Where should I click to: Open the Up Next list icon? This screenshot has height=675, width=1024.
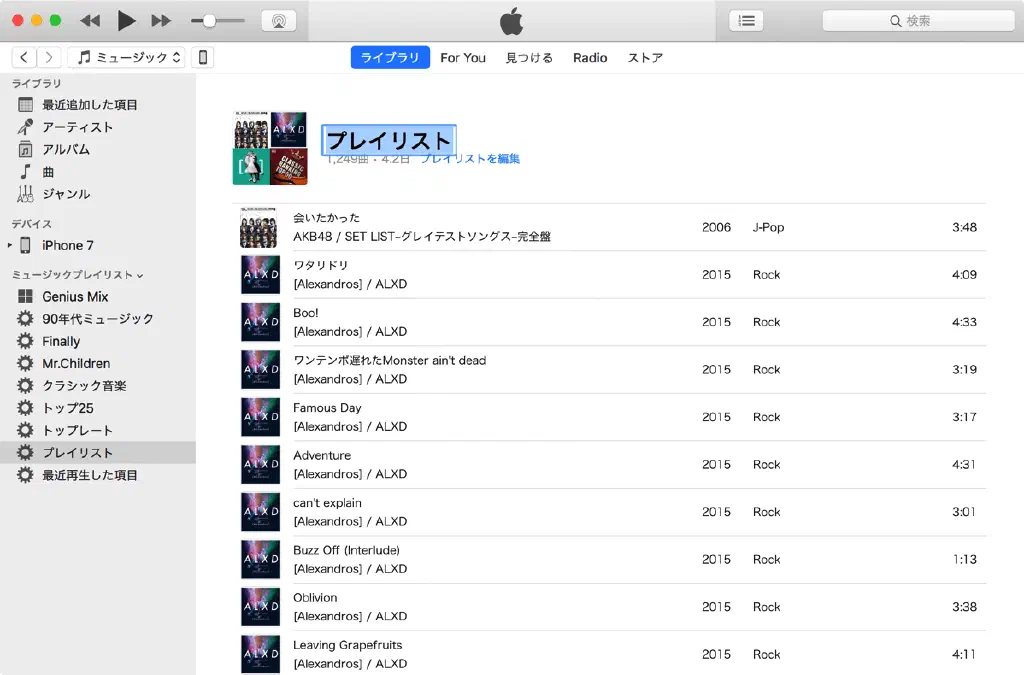[746, 21]
